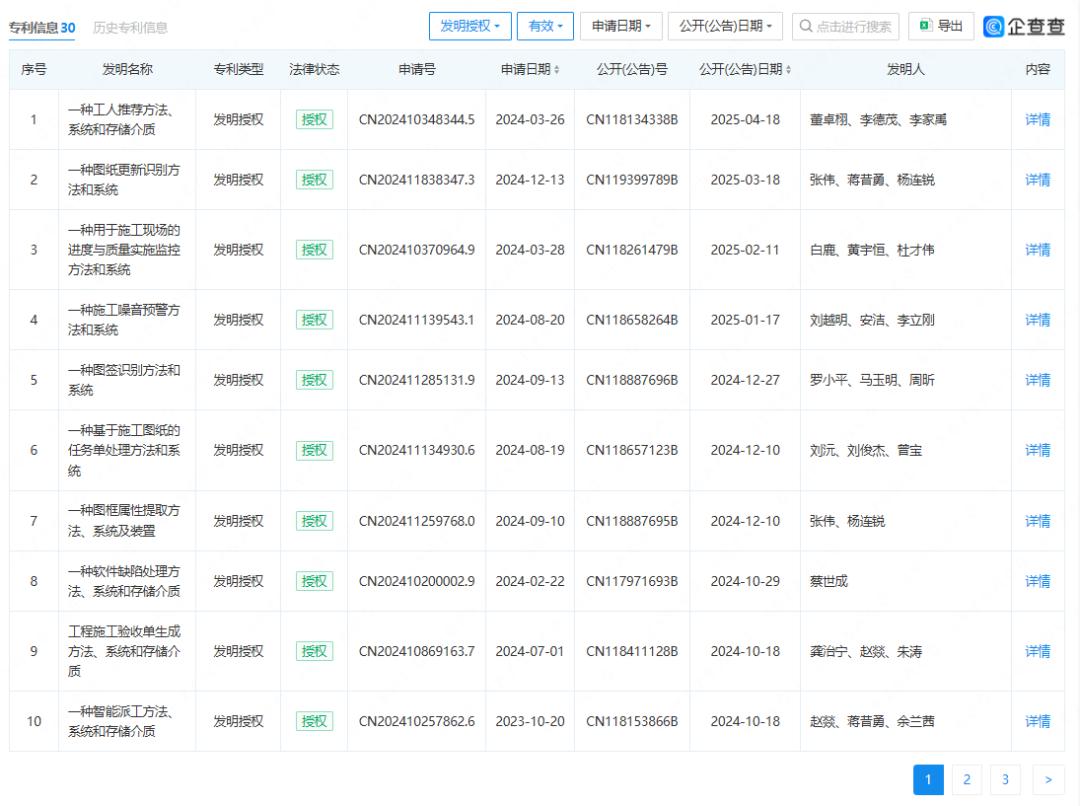Open 详情 for 一种智能派工方法 patent
This screenshot has width=1080, height=806.
(x=1037, y=721)
